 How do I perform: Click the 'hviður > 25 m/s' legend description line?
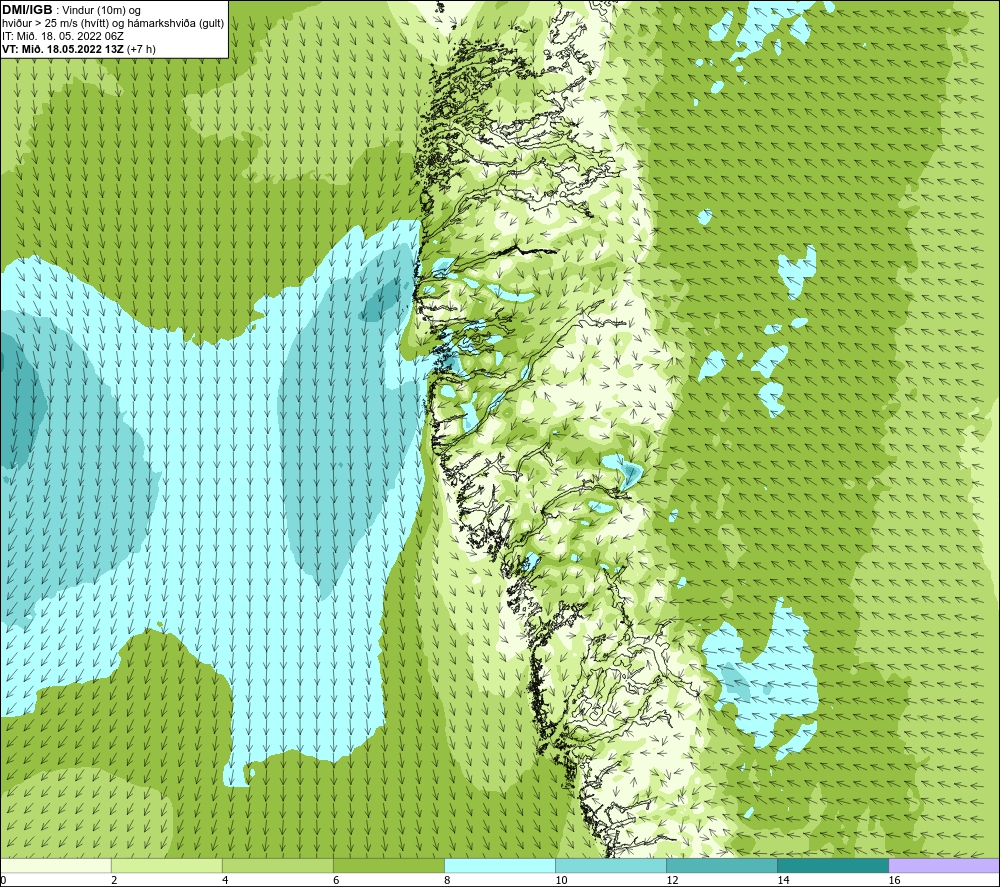113,24
